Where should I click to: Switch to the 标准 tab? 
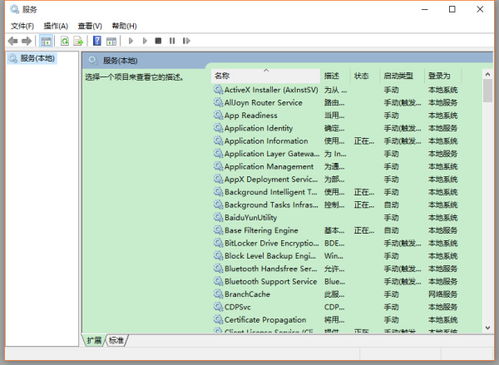coord(116,340)
